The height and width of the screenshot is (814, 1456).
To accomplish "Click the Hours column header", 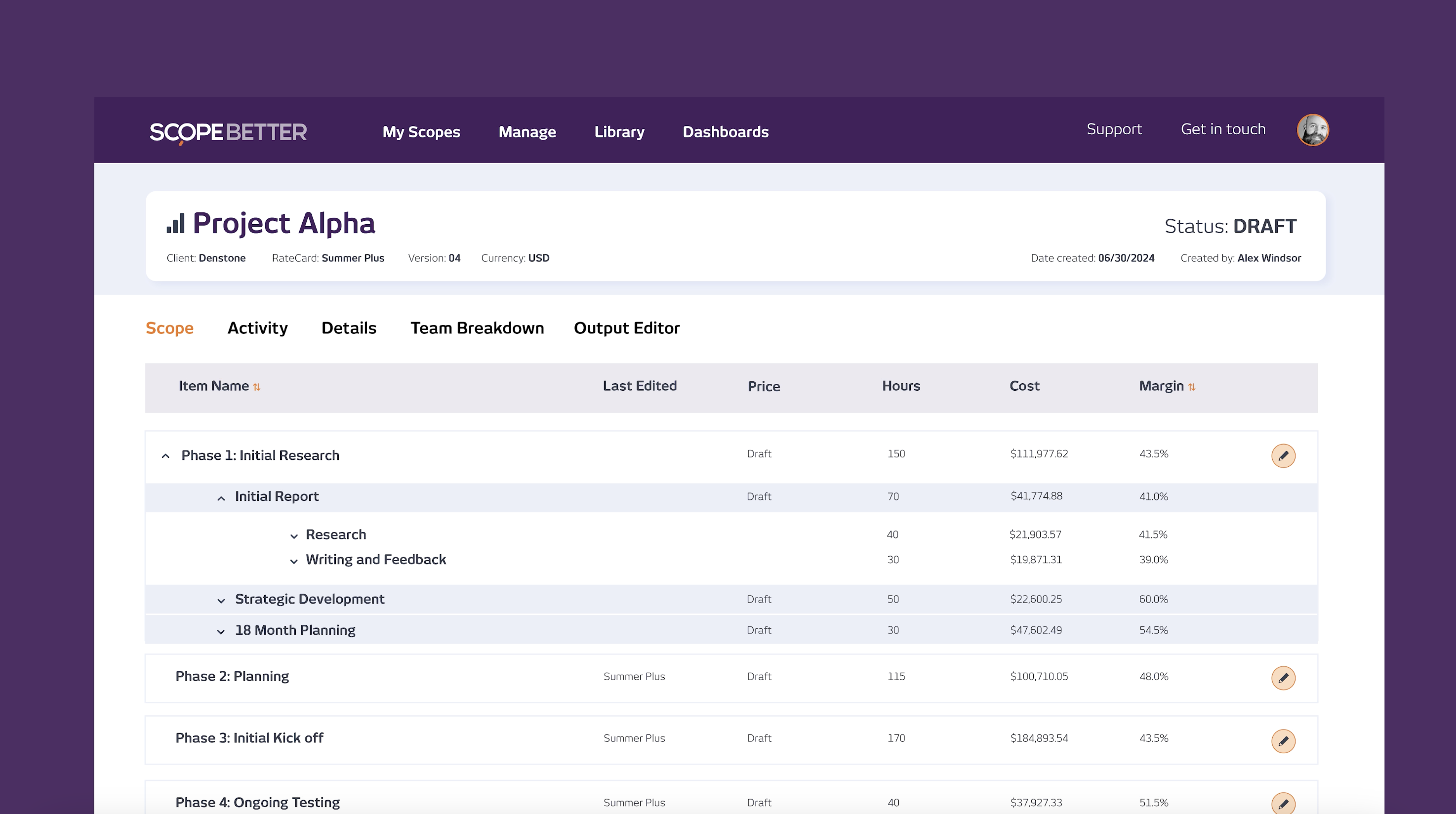I will pyautogui.click(x=901, y=386).
